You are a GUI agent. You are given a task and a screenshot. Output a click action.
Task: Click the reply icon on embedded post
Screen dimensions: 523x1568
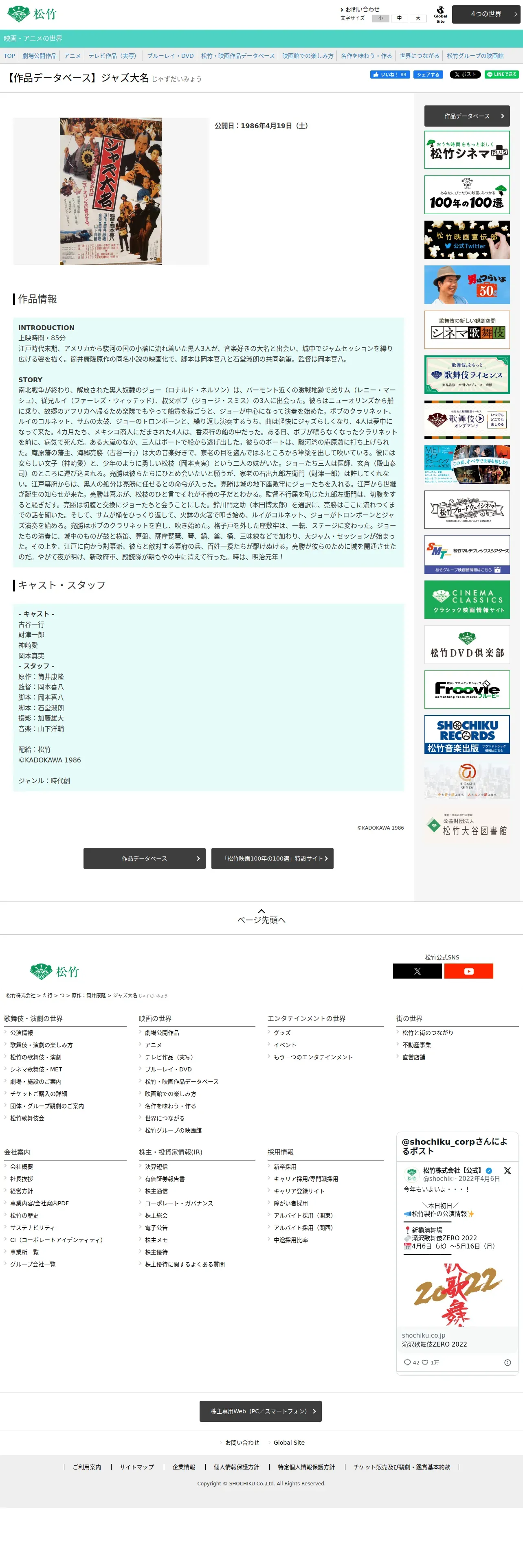[x=407, y=1362]
